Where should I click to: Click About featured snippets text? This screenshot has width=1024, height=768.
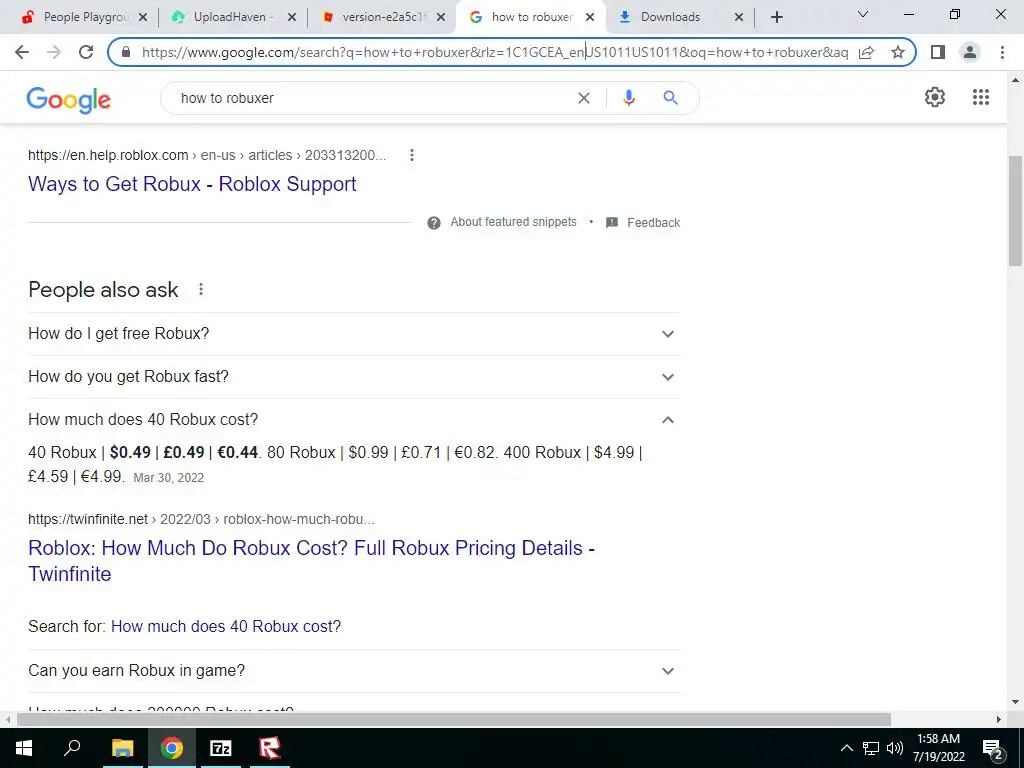click(x=513, y=222)
